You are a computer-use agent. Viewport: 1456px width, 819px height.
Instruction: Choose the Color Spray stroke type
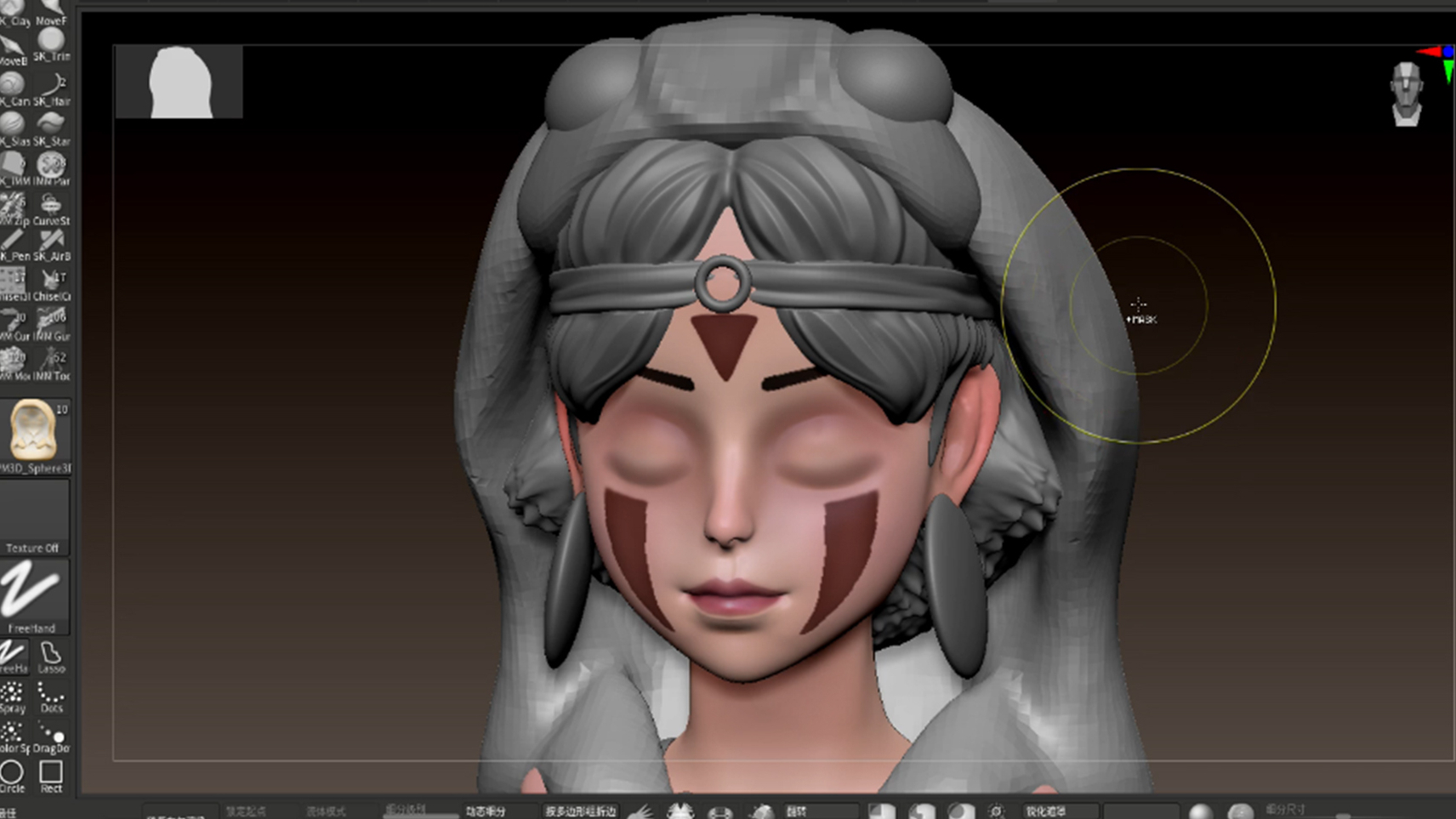[14, 737]
